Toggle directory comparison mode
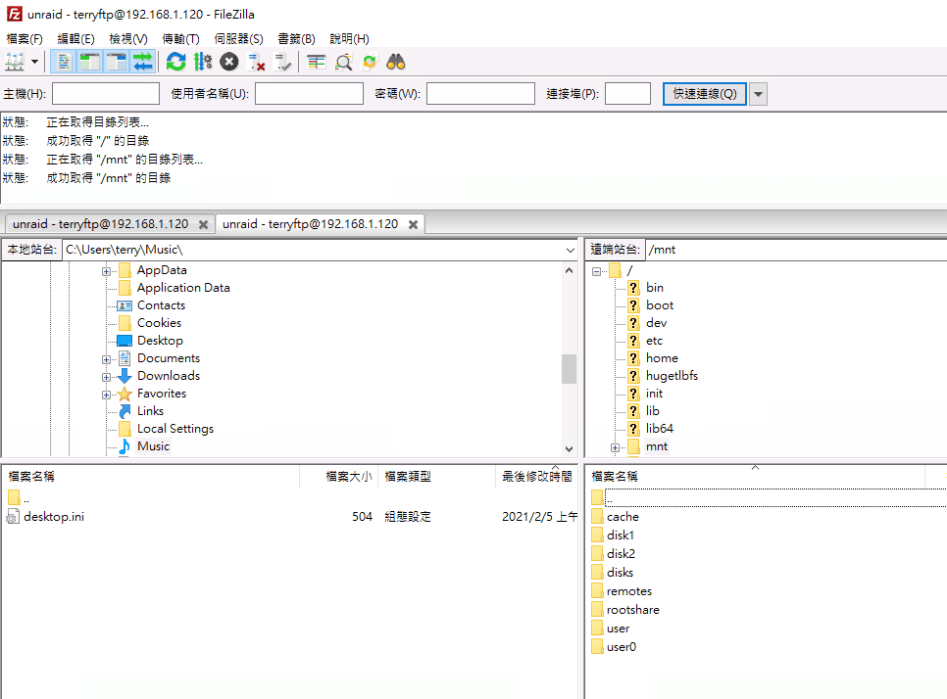The image size is (947, 699). point(344,62)
